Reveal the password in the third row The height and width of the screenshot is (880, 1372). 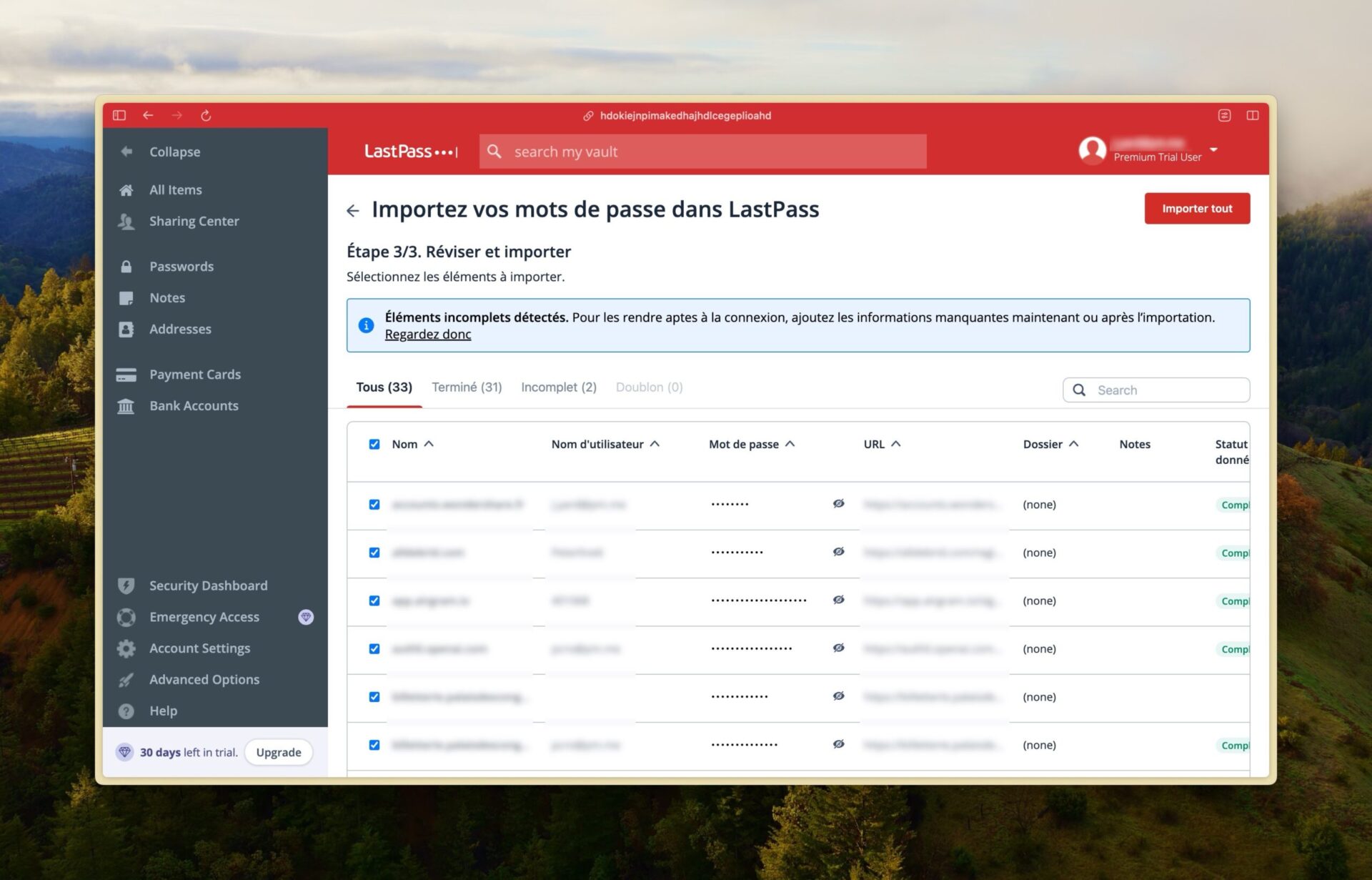[x=838, y=600]
